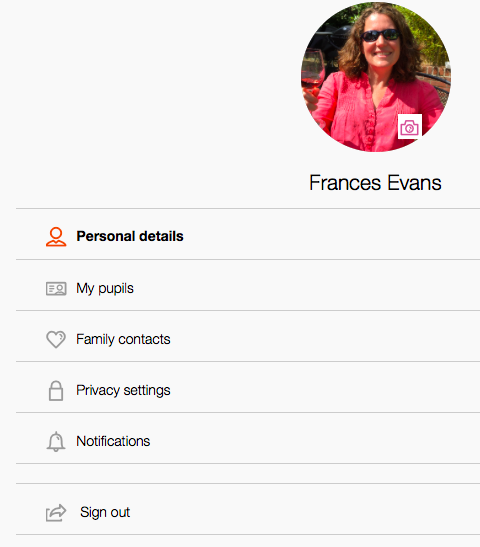
Task: Click blank space in the Personal details row
Action: tap(331, 234)
